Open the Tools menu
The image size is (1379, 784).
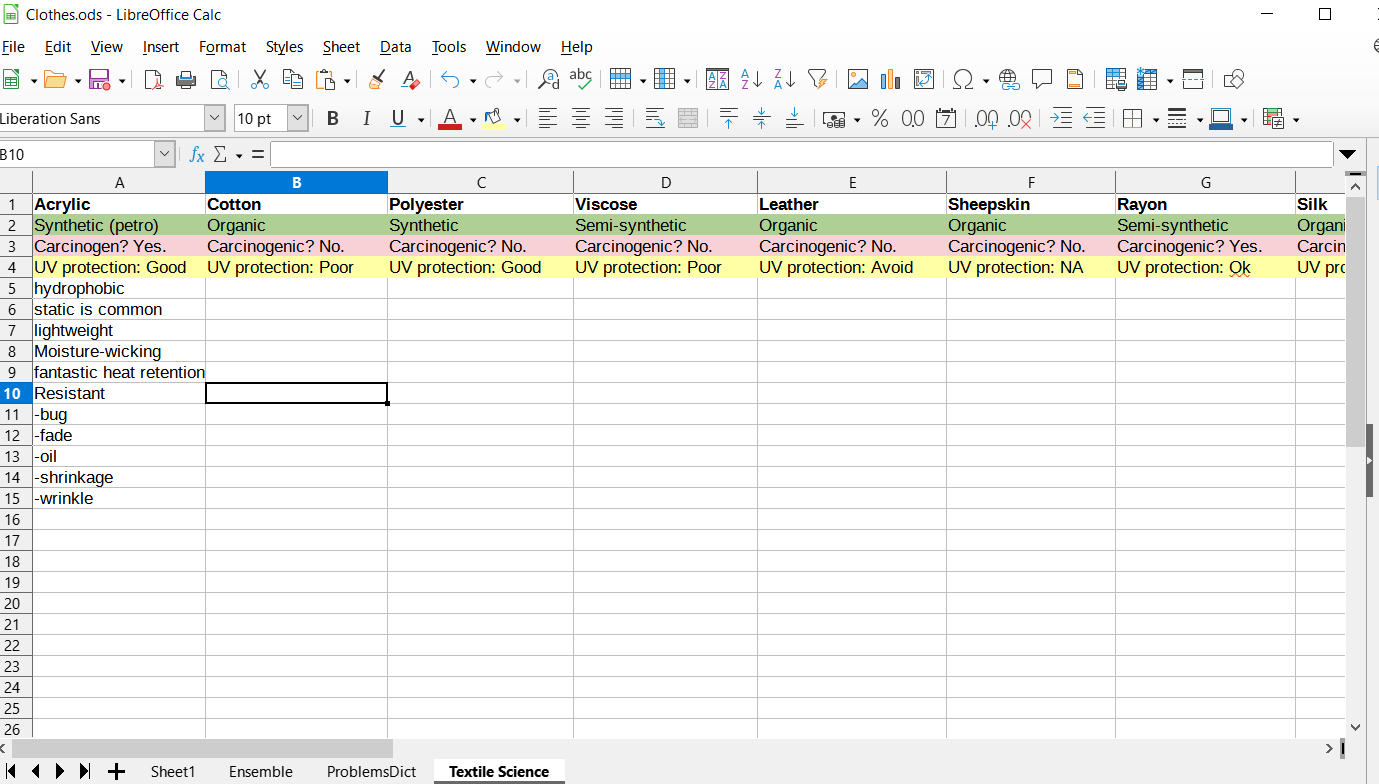[x=449, y=47]
